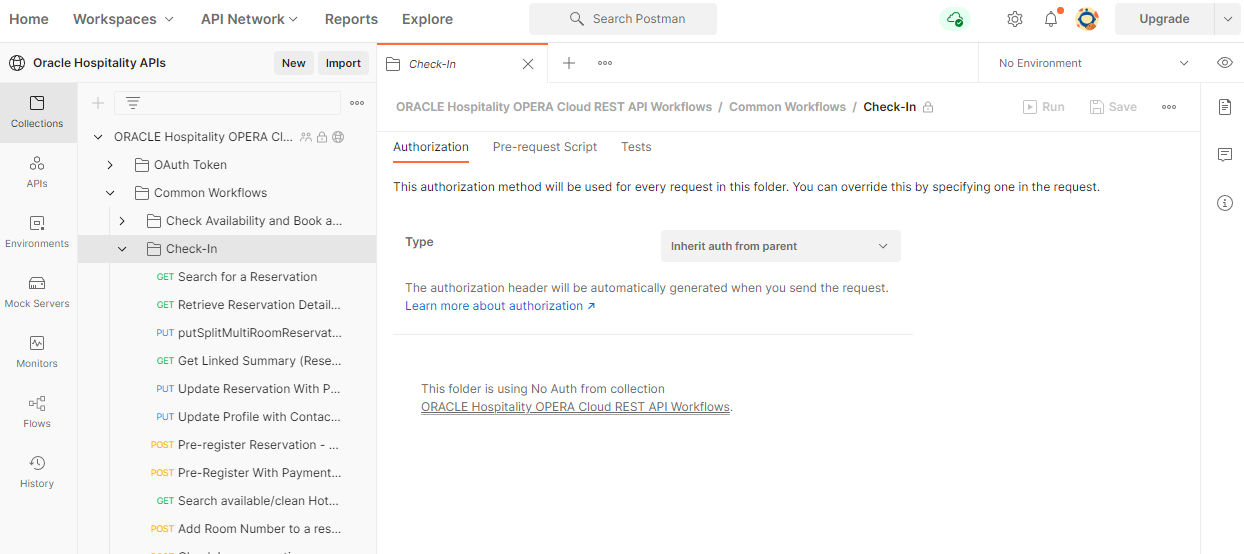Image resolution: width=1244 pixels, height=554 pixels.
Task: Click the info icon in right sidebar
Action: click(x=1225, y=203)
